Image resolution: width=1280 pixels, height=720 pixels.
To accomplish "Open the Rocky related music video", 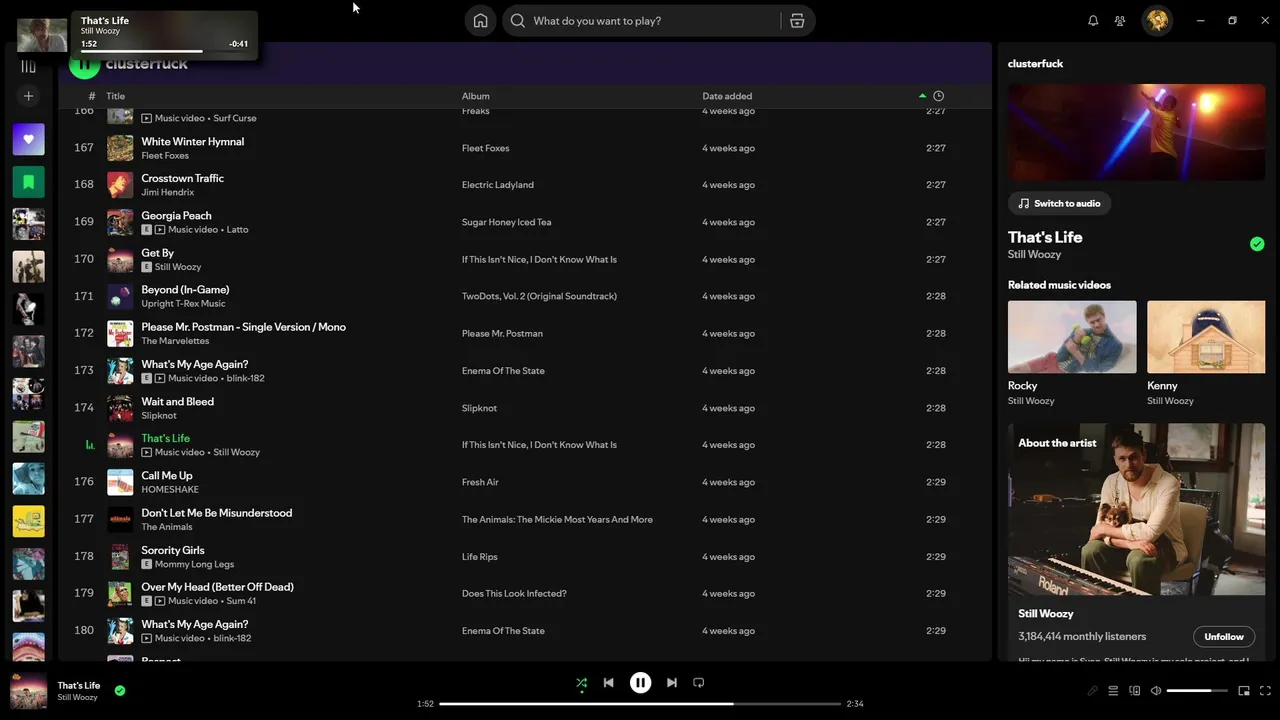I will coord(1072,337).
